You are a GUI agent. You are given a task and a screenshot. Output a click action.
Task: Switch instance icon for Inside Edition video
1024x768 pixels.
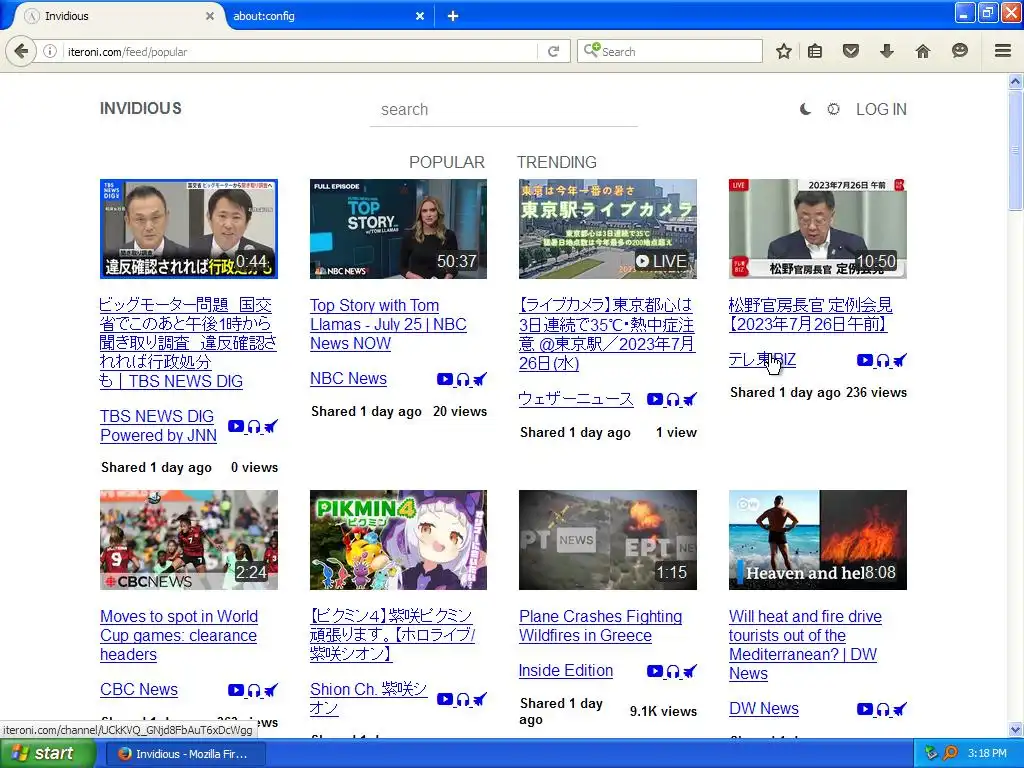[x=690, y=671]
